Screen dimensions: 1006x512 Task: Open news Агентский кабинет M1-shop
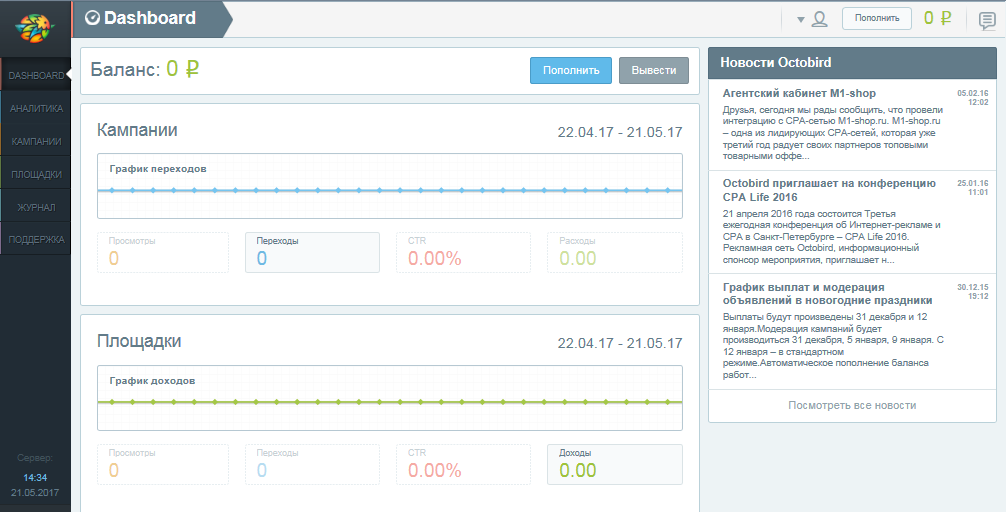pyautogui.click(x=799, y=94)
